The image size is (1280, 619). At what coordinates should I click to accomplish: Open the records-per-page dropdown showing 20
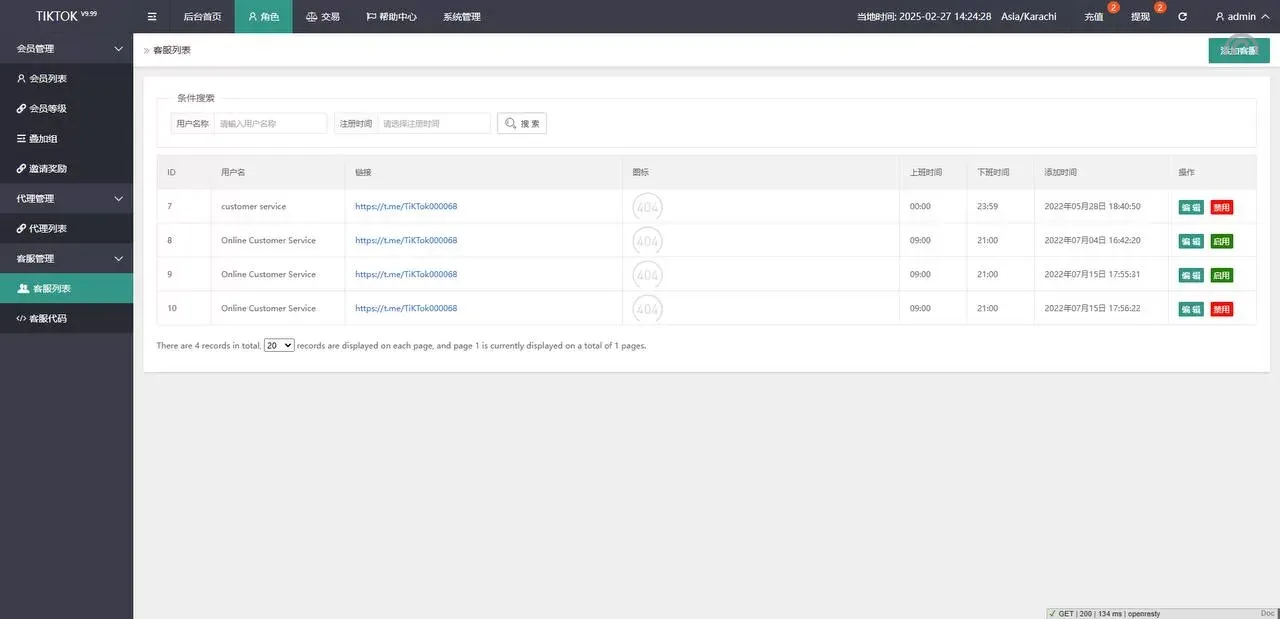point(278,345)
